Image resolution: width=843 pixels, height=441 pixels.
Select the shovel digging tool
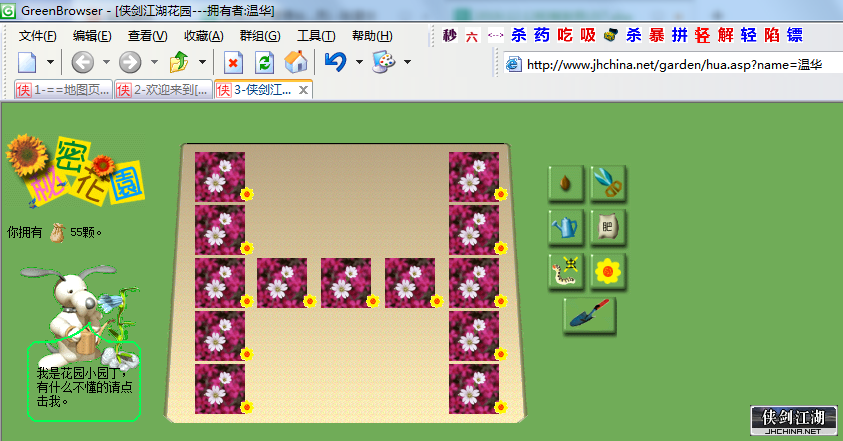point(589,315)
